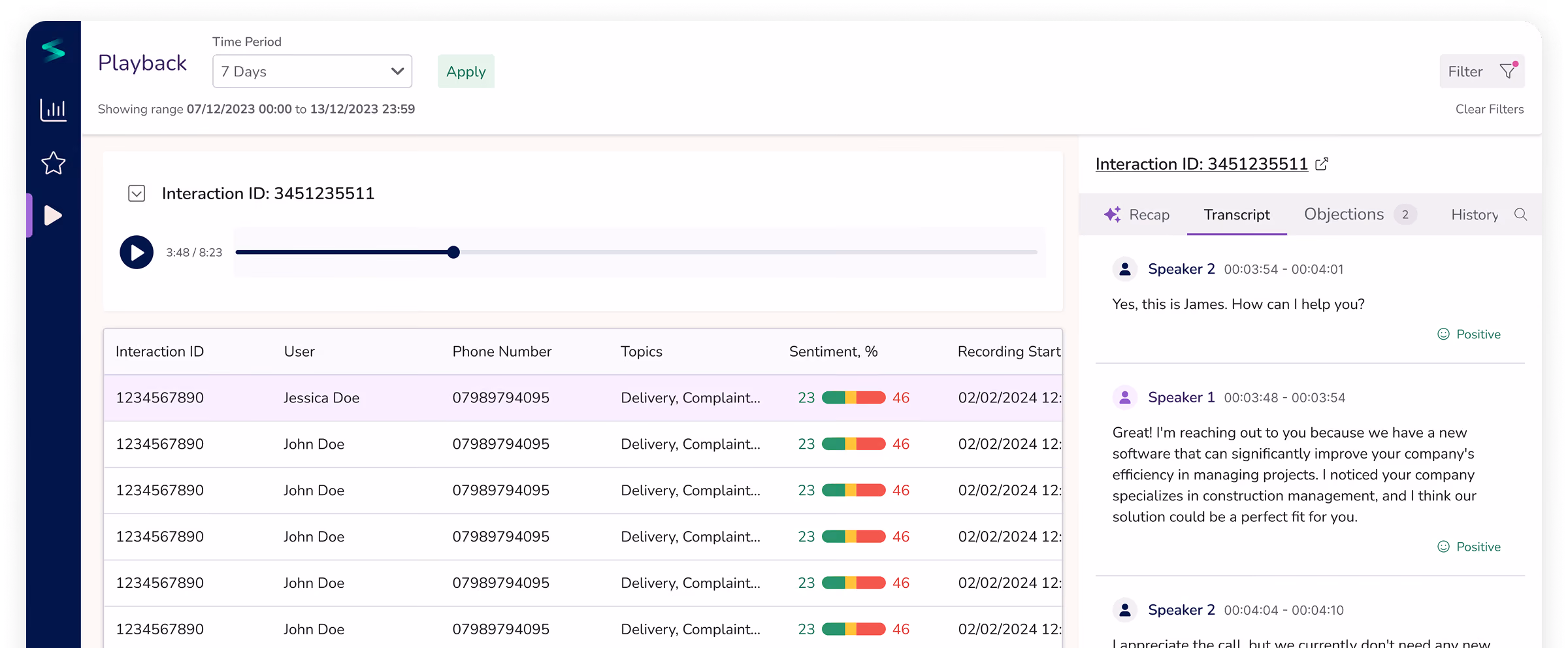Apply the selected time period
Screen dimensions: 1568x648
[x=466, y=71]
